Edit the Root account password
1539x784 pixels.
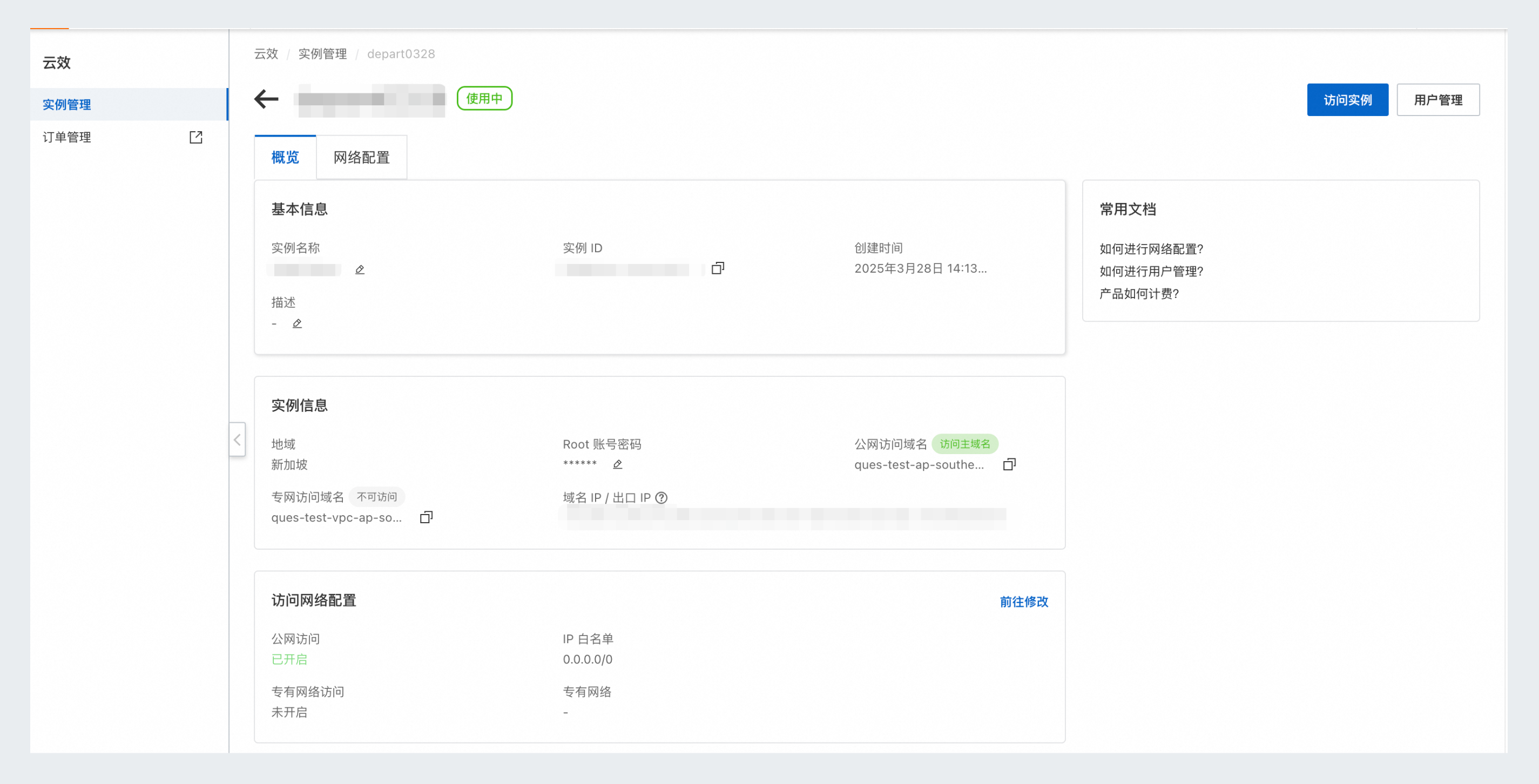click(x=618, y=464)
